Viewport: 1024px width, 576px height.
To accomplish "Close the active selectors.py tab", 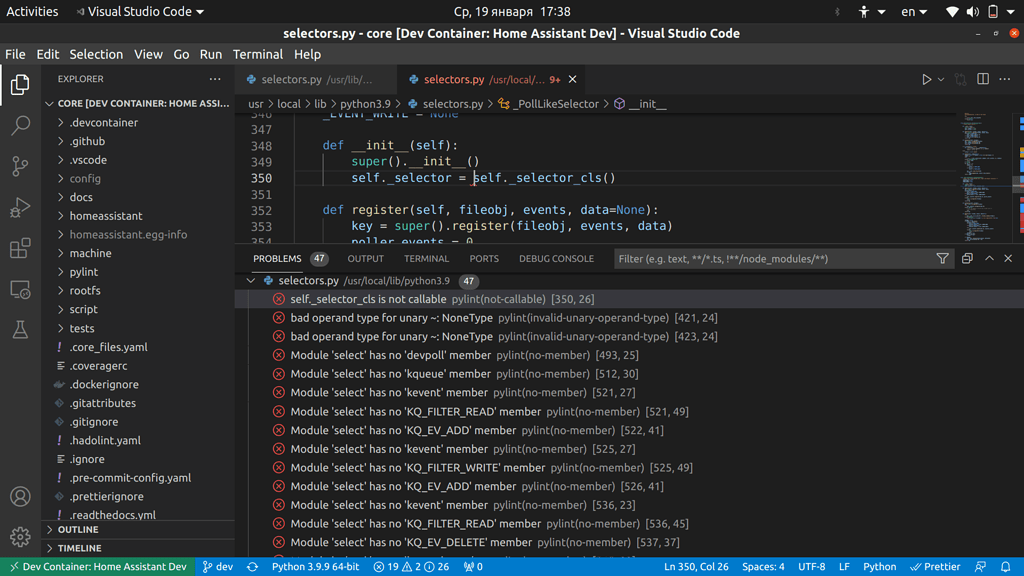I will click(572, 79).
